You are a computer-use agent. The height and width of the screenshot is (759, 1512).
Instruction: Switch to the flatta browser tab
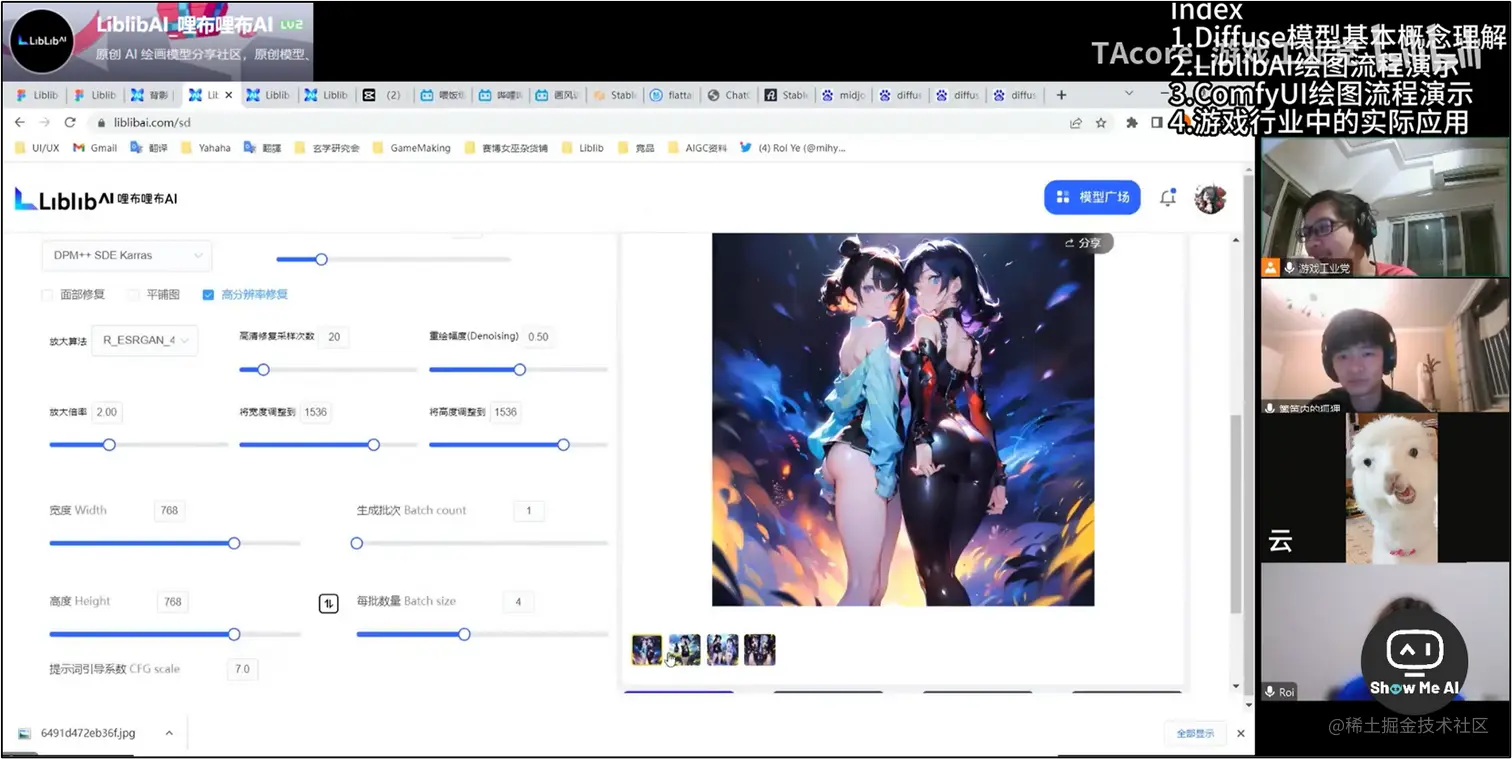[x=673, y=95]
